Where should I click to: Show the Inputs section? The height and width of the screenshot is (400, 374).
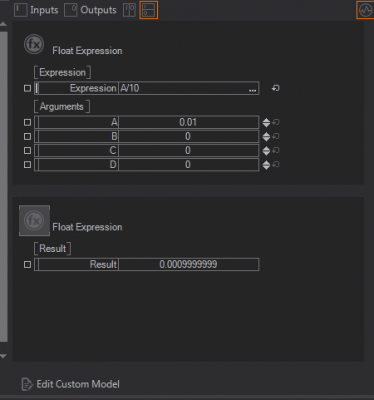(x=36, y=10)
